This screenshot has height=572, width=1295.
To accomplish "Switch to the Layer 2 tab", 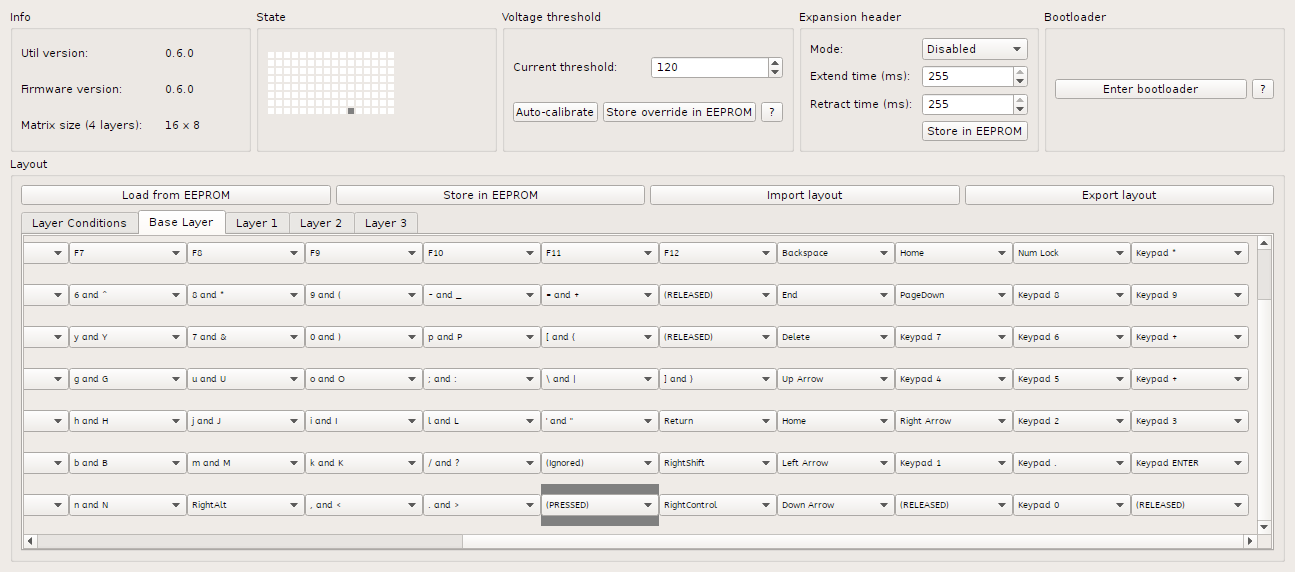I will 321,223.
